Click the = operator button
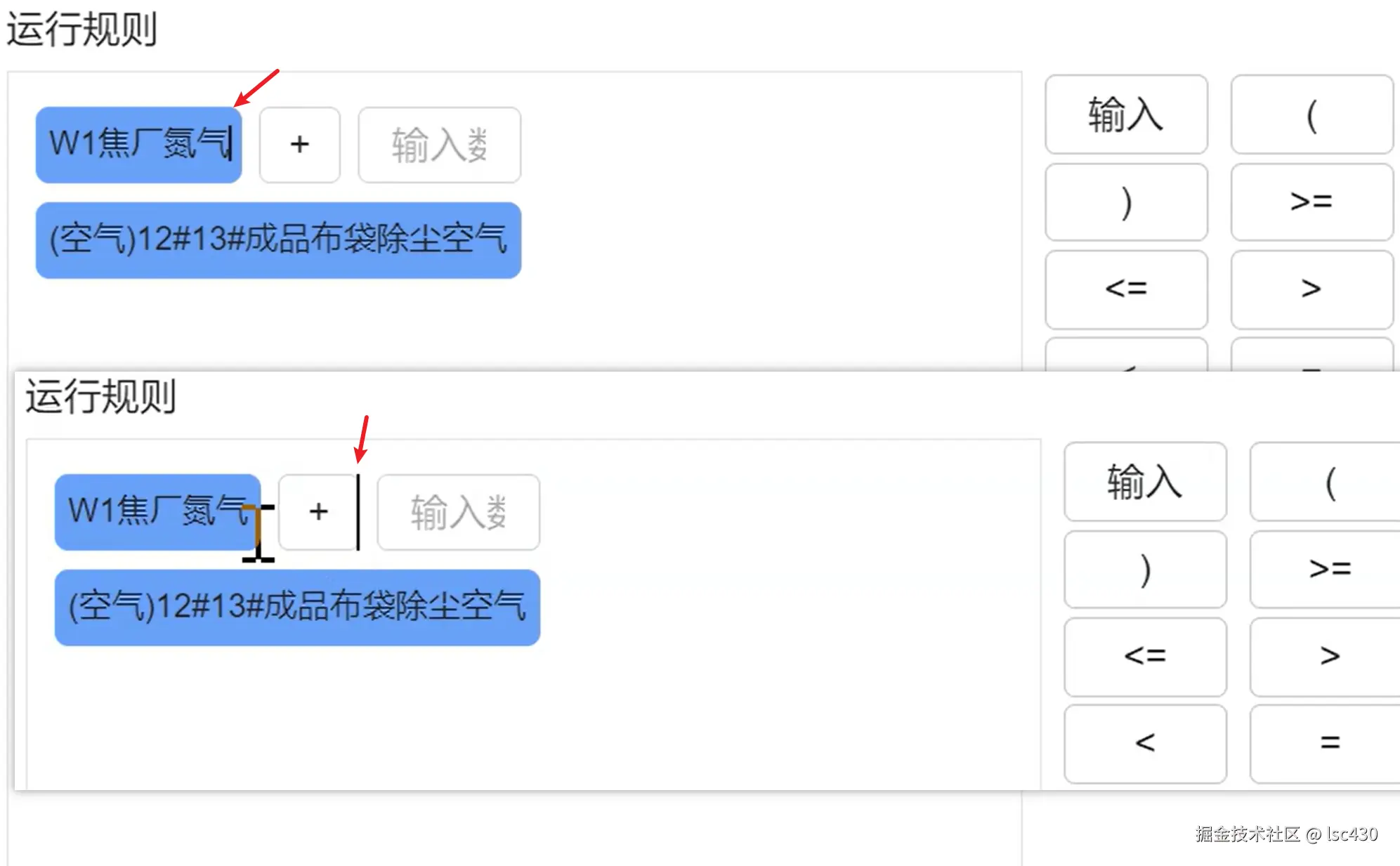The height and width of the screenshot is (866, 1400). pos(1329,743)
